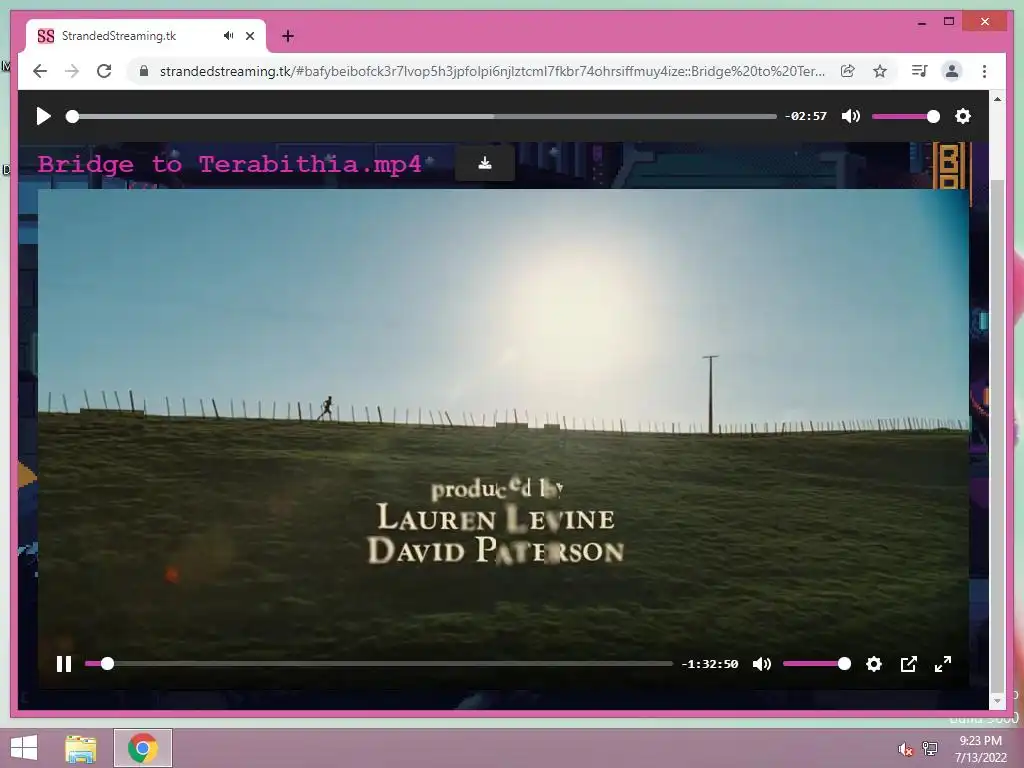Viewport: 1024px width, 768px height.
Task: Open File Explorer from the taskbar
Action: pos(81,748)
